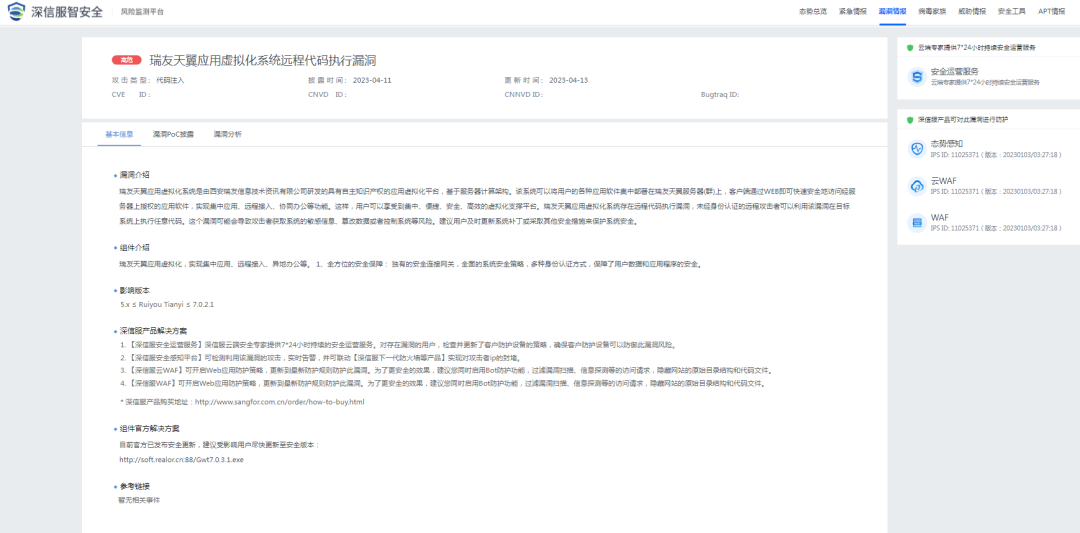
Task: Click the CNNVD ID field label
Action: point(523,95)
